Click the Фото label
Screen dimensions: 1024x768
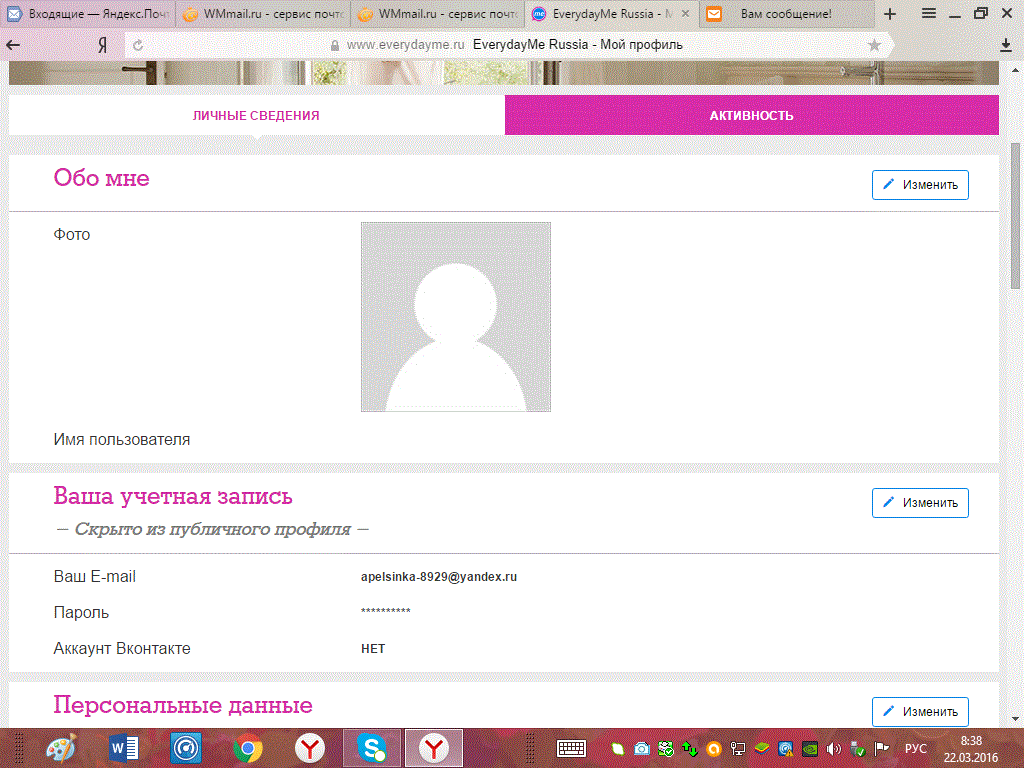(72, 234)
